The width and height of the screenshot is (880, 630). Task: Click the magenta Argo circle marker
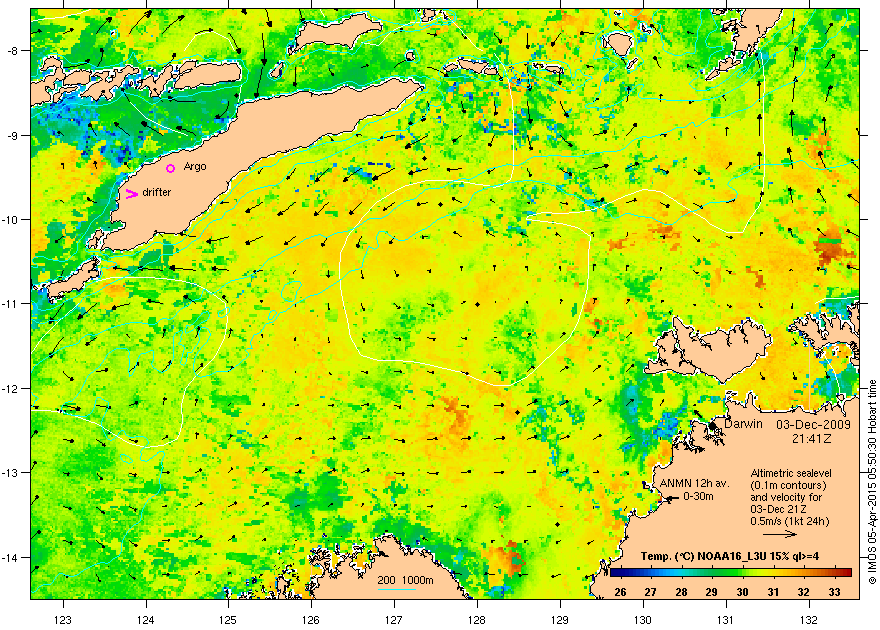point(171,168)
